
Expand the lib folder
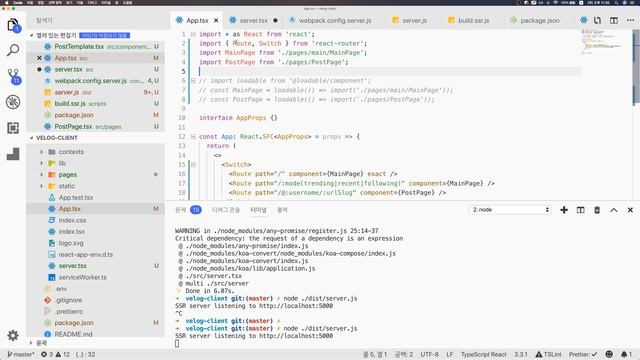coord(42,163)
